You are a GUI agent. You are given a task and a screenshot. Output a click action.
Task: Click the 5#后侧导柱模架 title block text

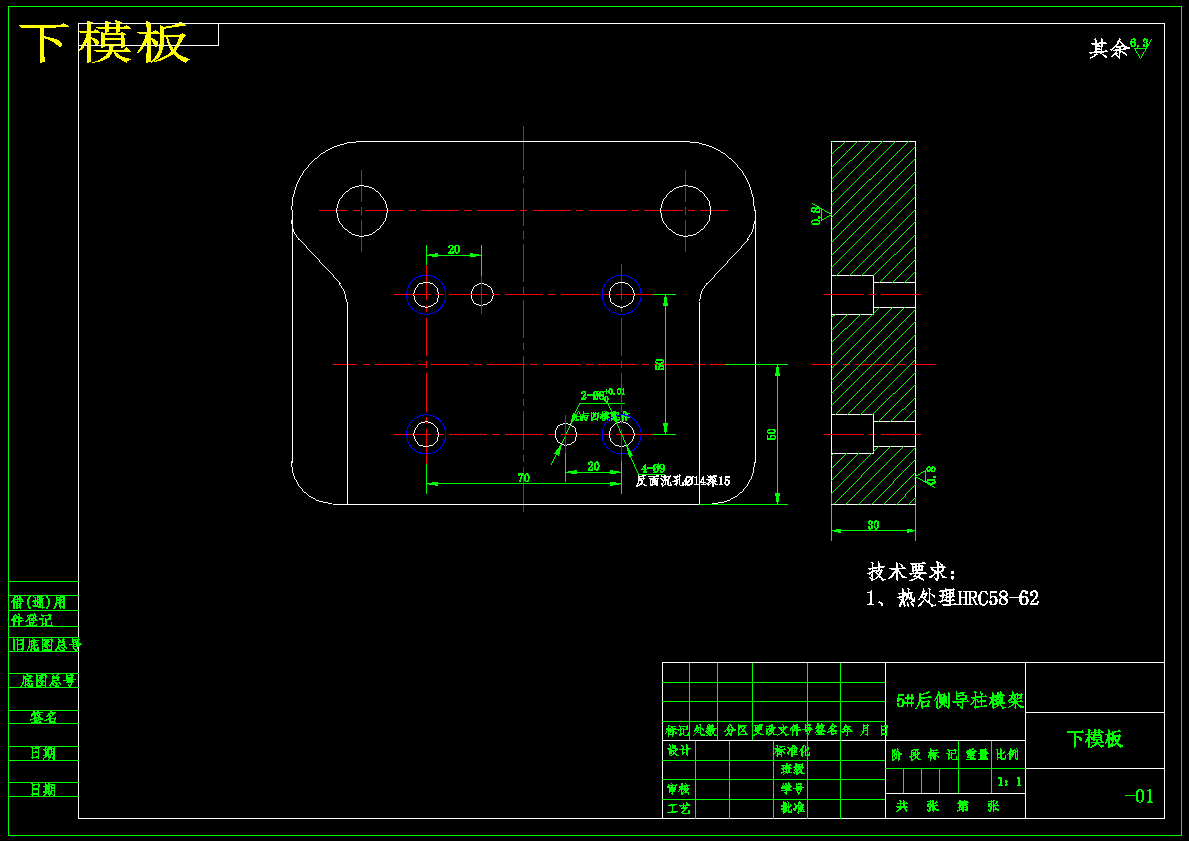click(959, 701)
